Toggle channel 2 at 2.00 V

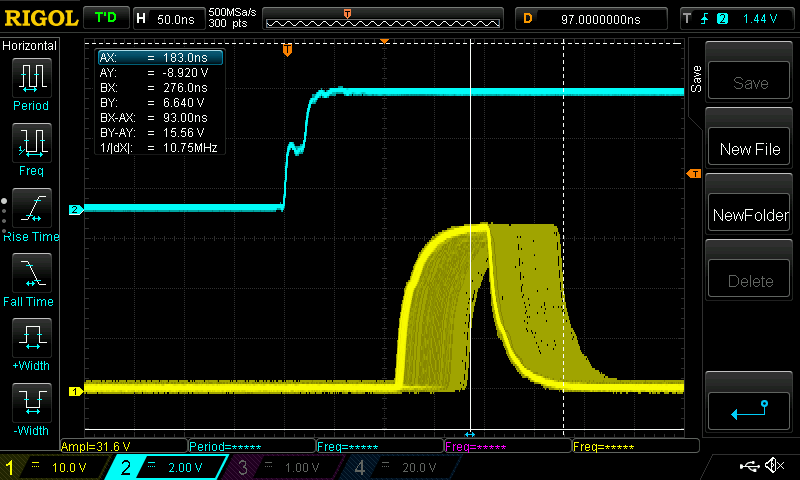tap(165, 467)
